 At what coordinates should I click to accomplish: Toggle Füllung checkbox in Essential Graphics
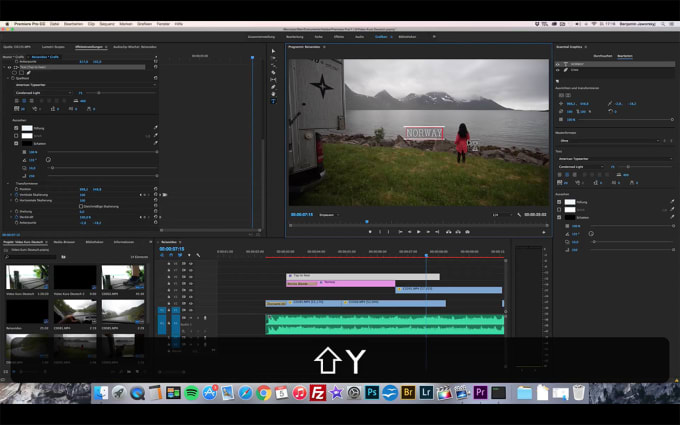pyautogui.click(x=559, y=202)
